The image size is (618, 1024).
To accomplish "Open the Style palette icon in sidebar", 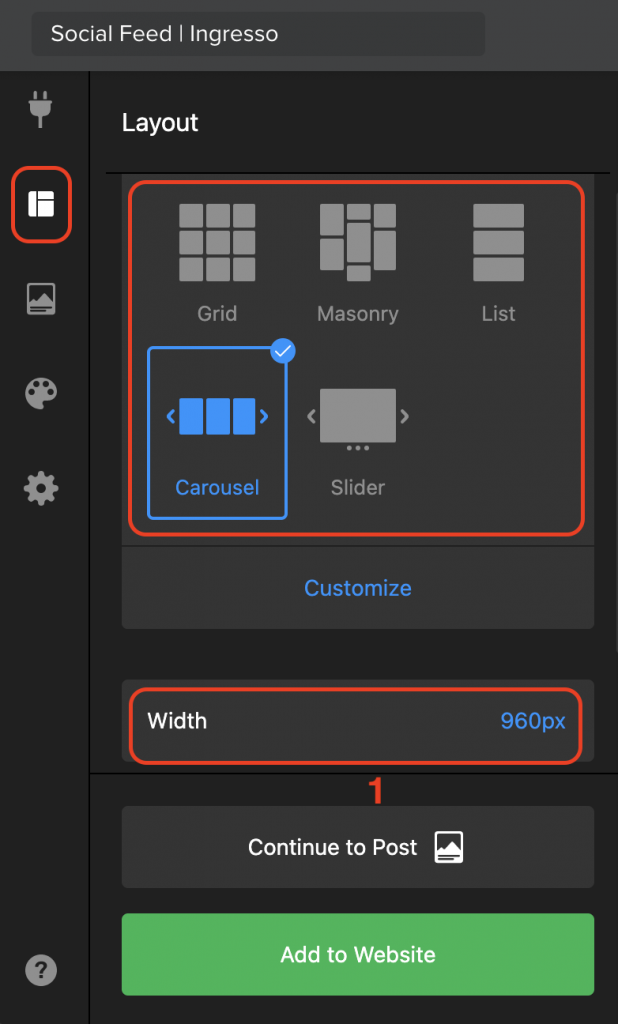I will coord(41,394).
